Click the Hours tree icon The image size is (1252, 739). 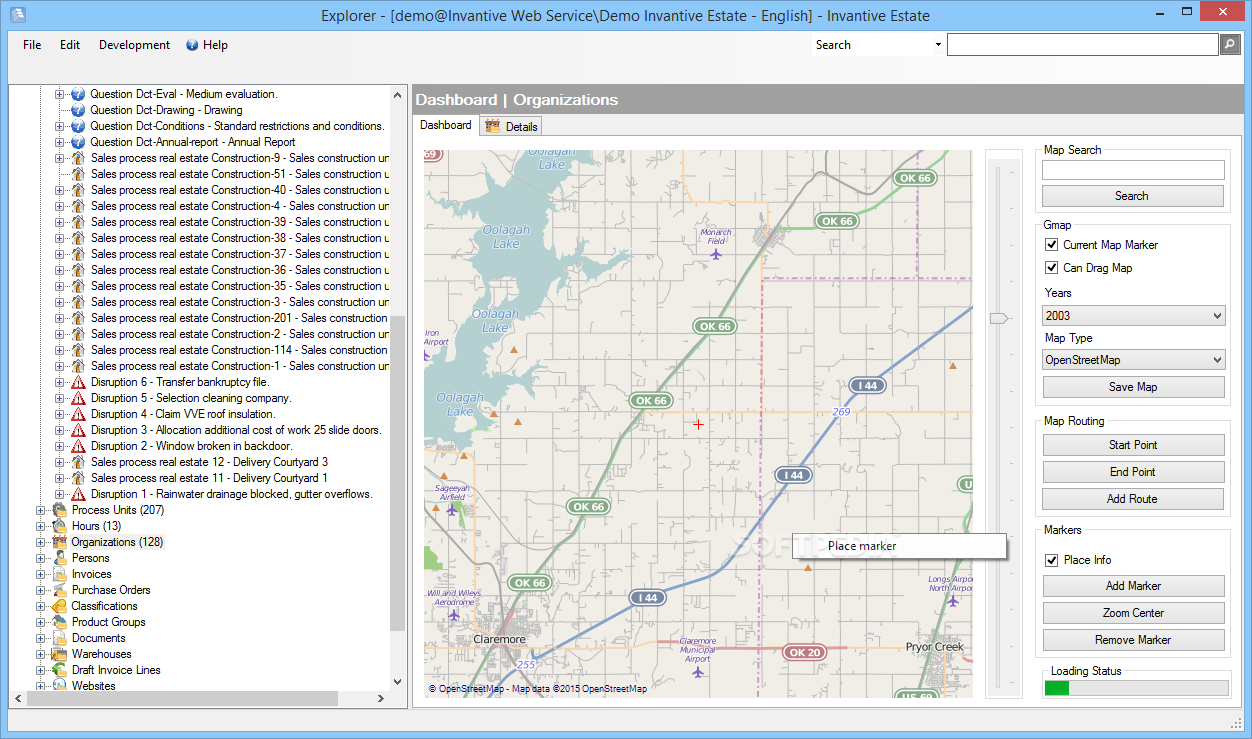click(x=60, y=526)
